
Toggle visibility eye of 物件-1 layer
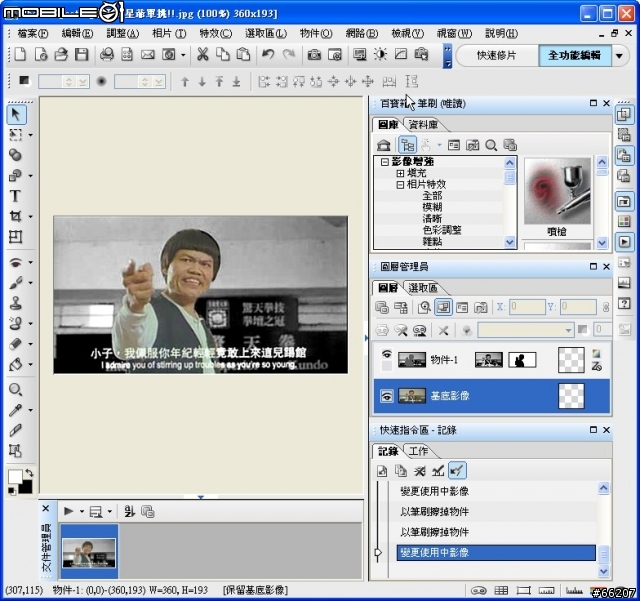pyautogui.click(x=387, y=354)
